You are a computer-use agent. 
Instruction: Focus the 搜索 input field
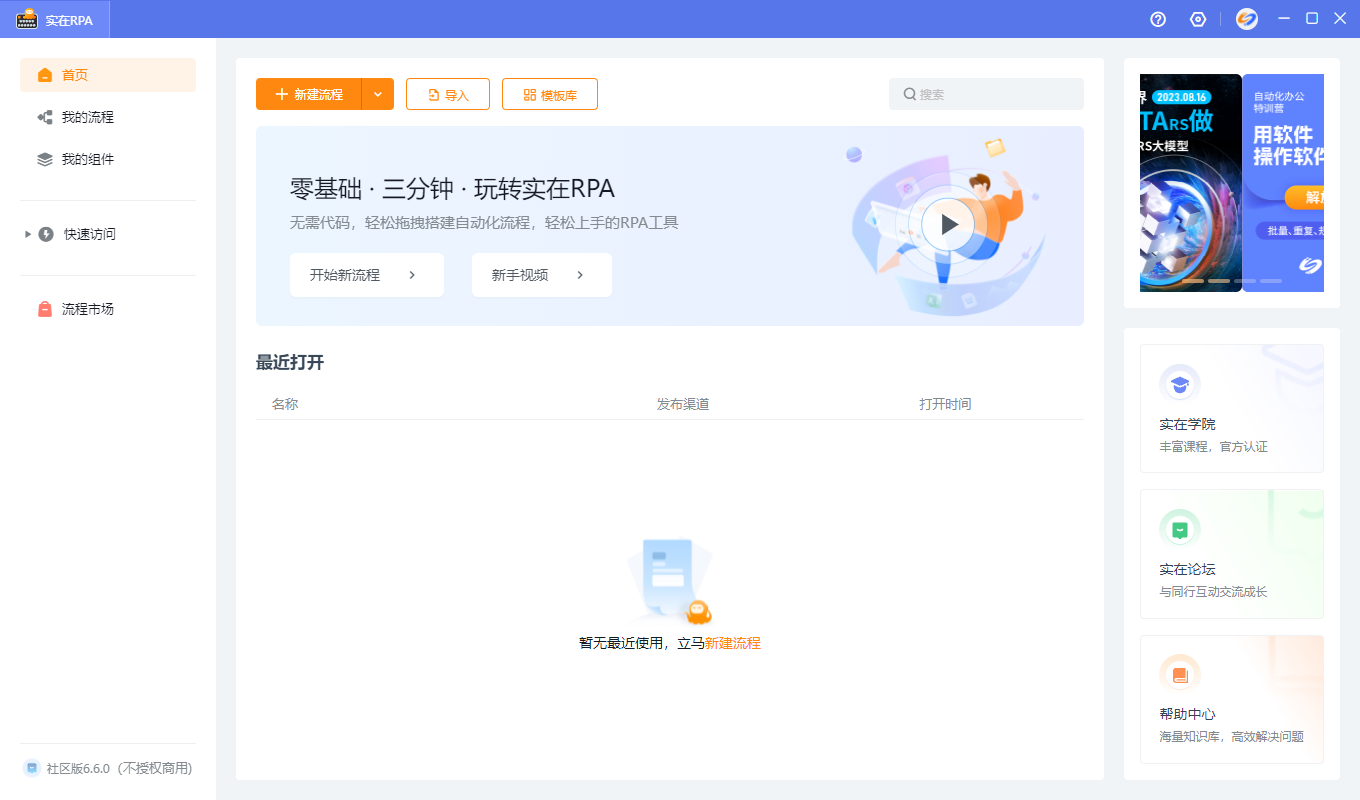click(x=986, y=94)
